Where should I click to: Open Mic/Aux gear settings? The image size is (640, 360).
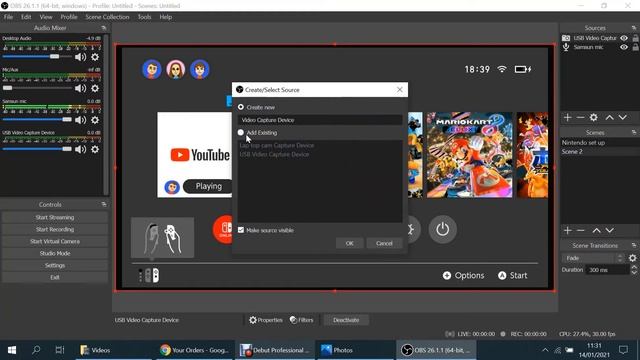[x=95, y=88]
